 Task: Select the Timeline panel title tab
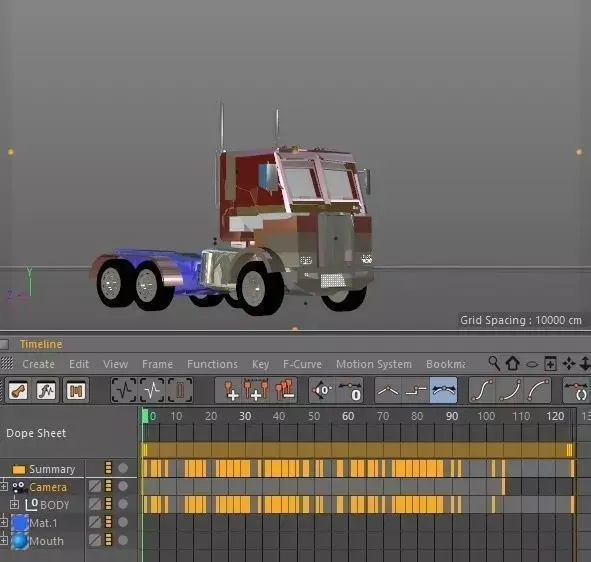(x=41, y=344)
